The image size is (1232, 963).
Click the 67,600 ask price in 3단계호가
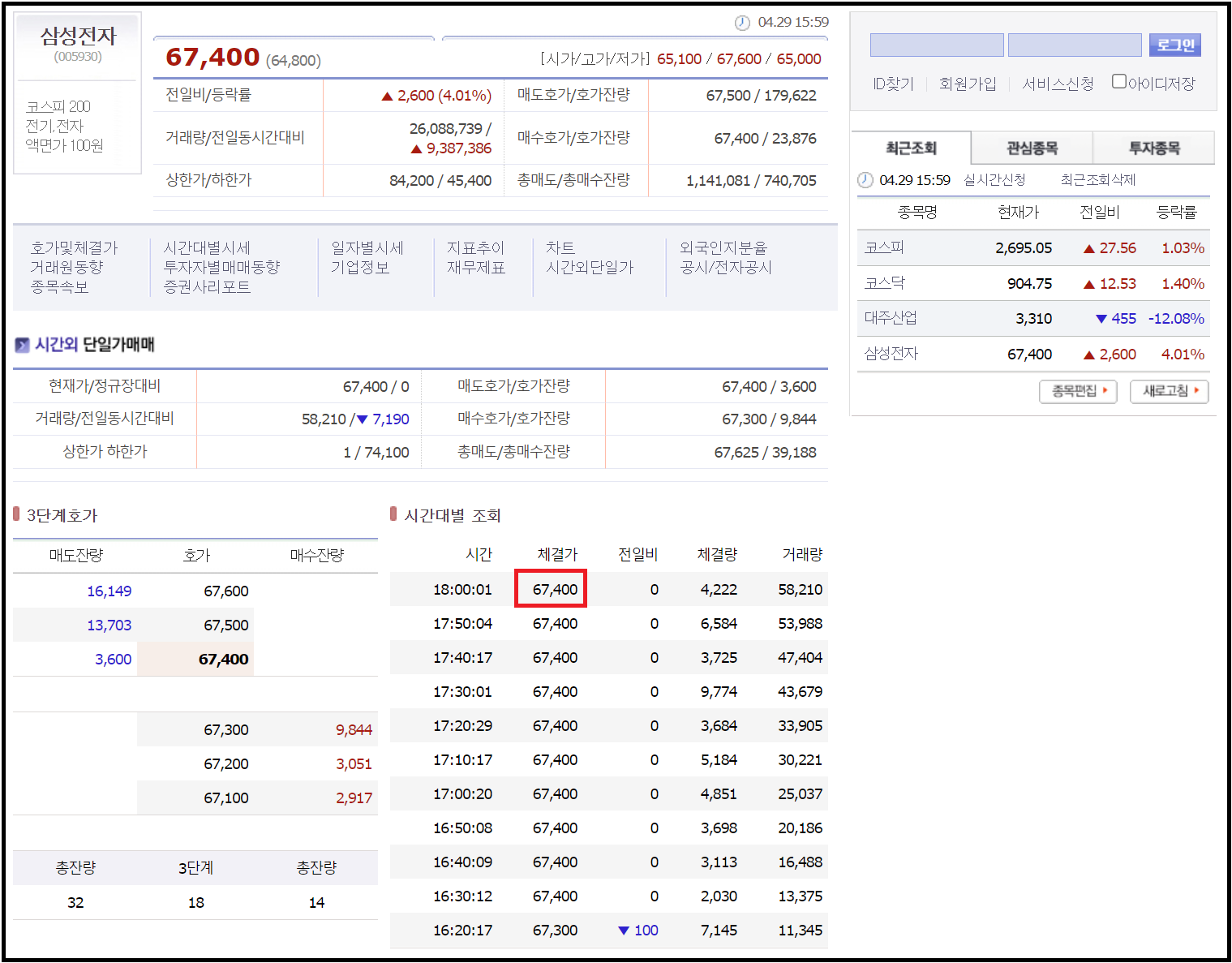tap(225, 591)
